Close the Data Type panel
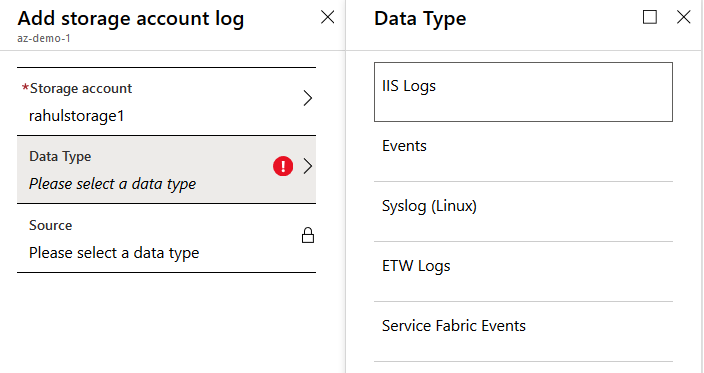The image size is (704, 373). tap(683, 17)
